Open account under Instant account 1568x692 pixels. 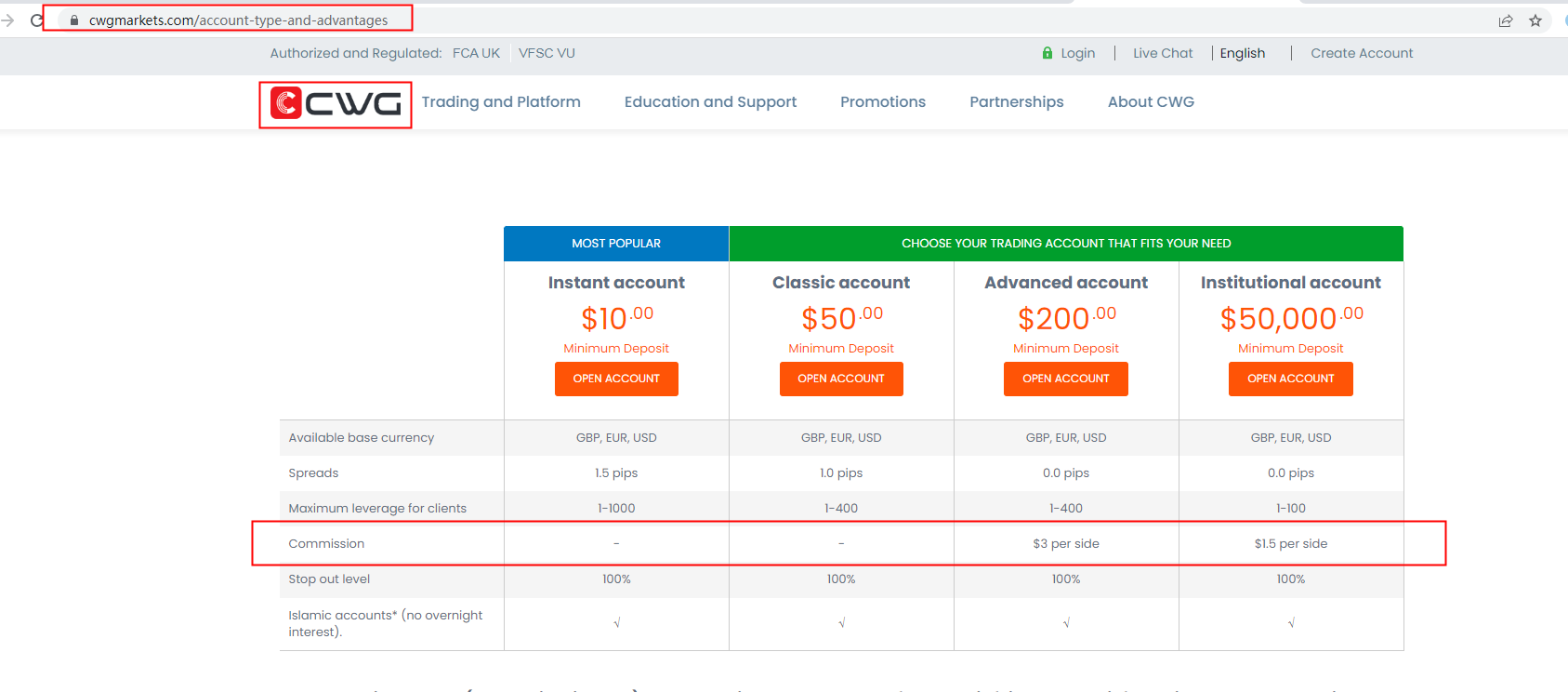(616, 379)
